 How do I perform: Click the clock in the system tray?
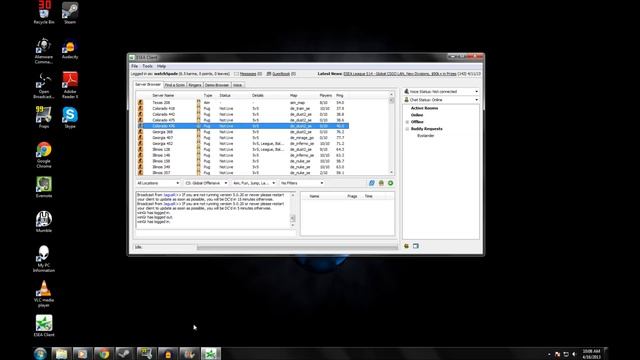(x=591, y=354)
